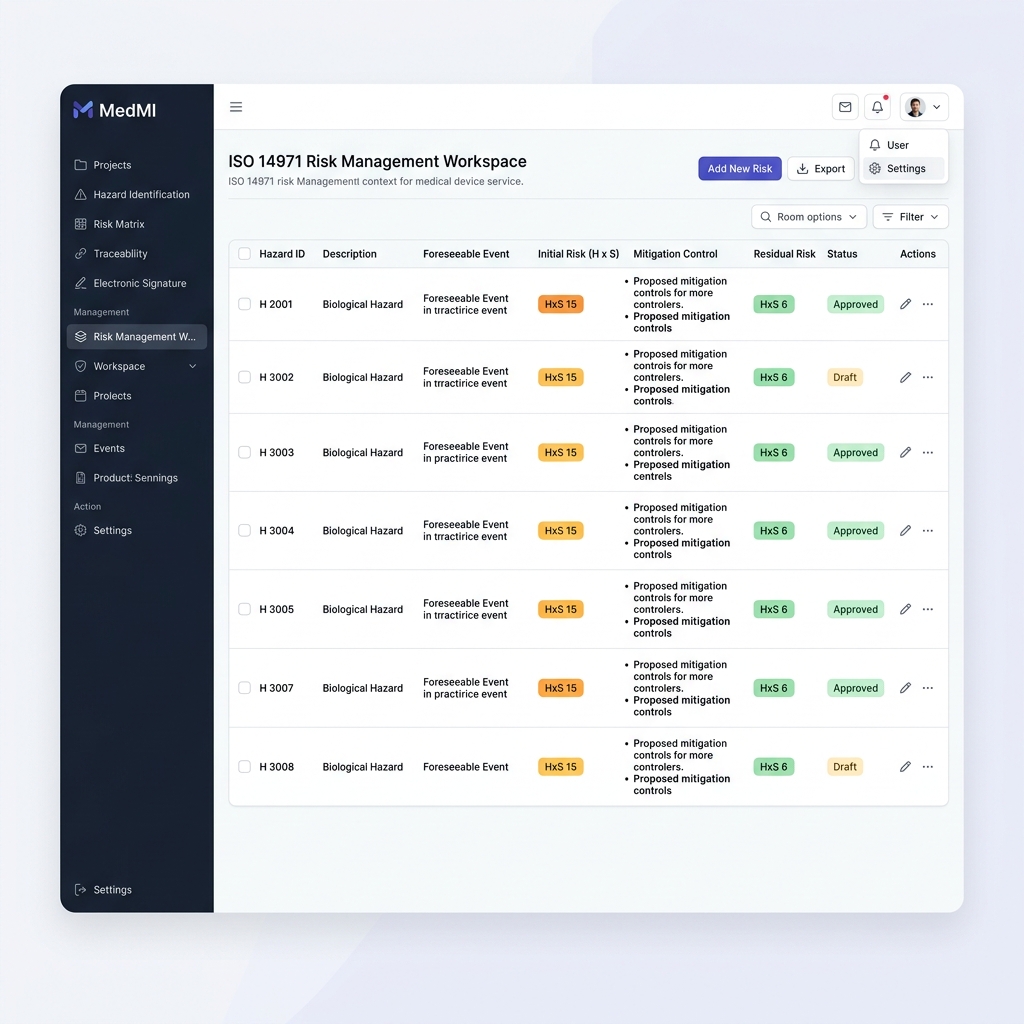Click the HxS 15 orange badge in H 2001
Screen dimensions: 1024x1024
[560, 304]
